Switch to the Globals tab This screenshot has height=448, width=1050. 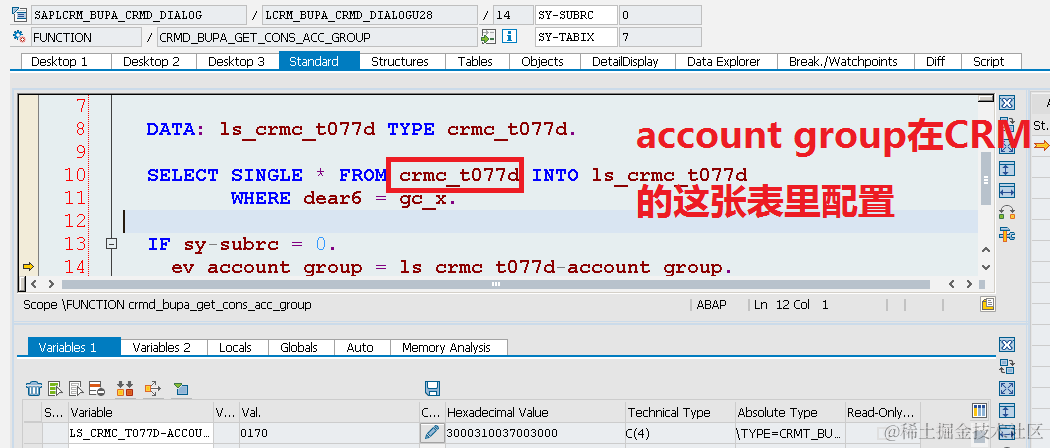pyautogui.click(x=299, y=348)
